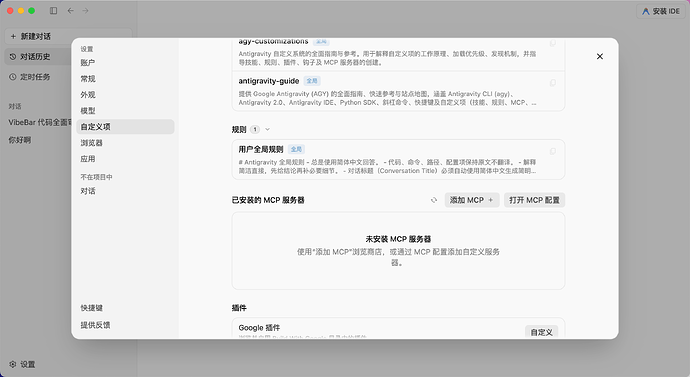
Task: Click the Google 插件 entry title
Action: (x=259, y=328)
